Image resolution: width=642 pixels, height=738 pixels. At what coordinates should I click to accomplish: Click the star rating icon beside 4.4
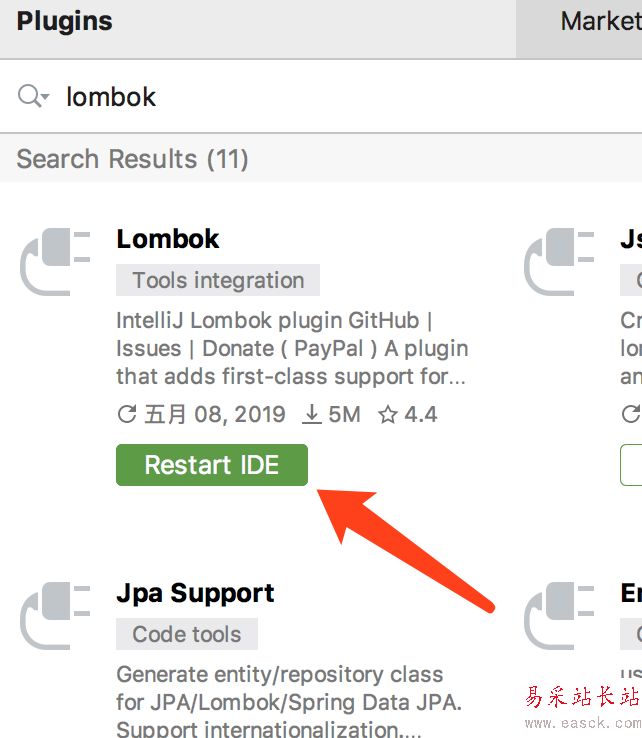[x=388, y=414]
